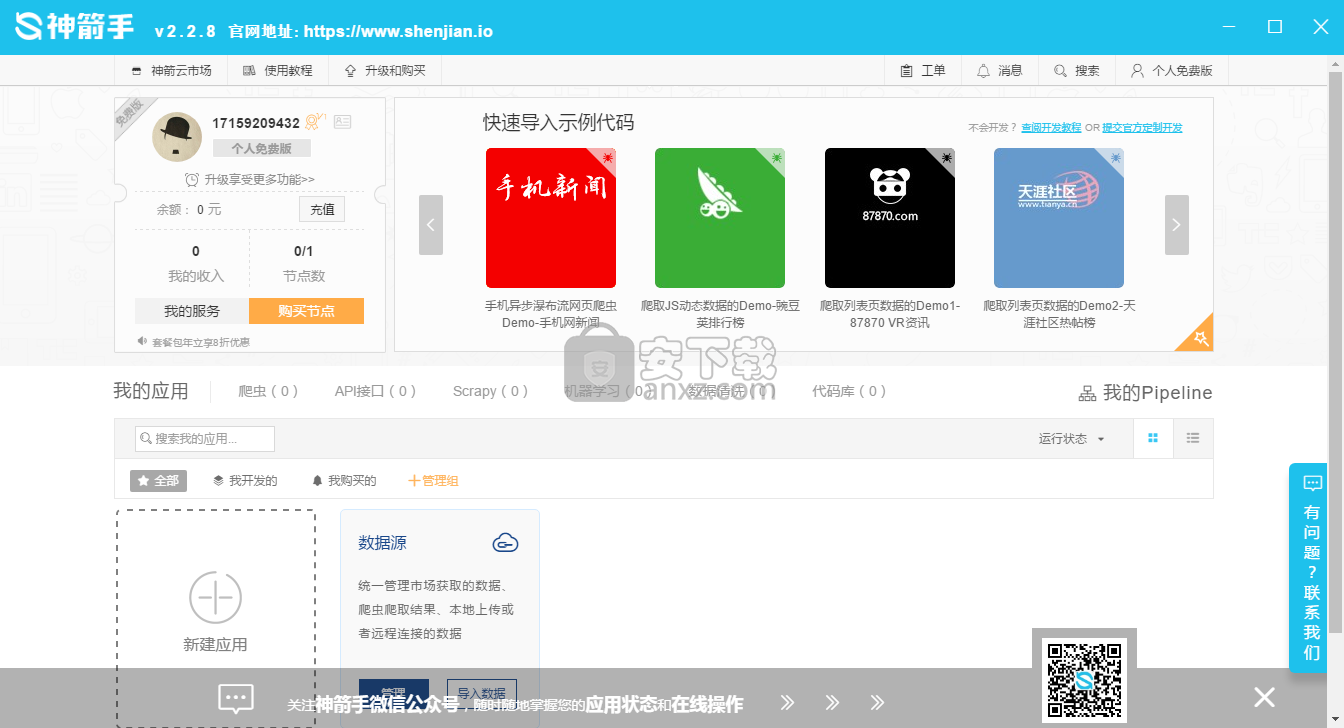Click the cloud icon on 数据源 card
The height and width of the screenshot is (728, 1344).
coord(506,543)
